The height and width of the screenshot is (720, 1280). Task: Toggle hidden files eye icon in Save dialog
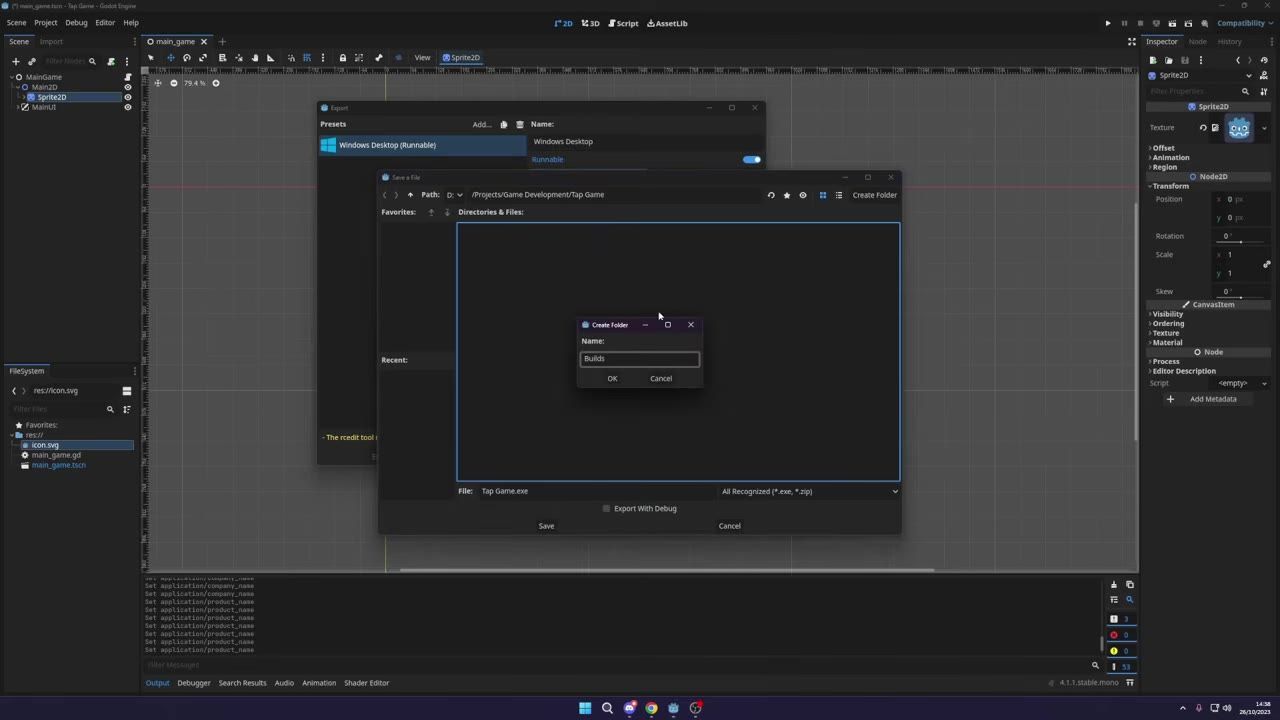pos(803,195)
